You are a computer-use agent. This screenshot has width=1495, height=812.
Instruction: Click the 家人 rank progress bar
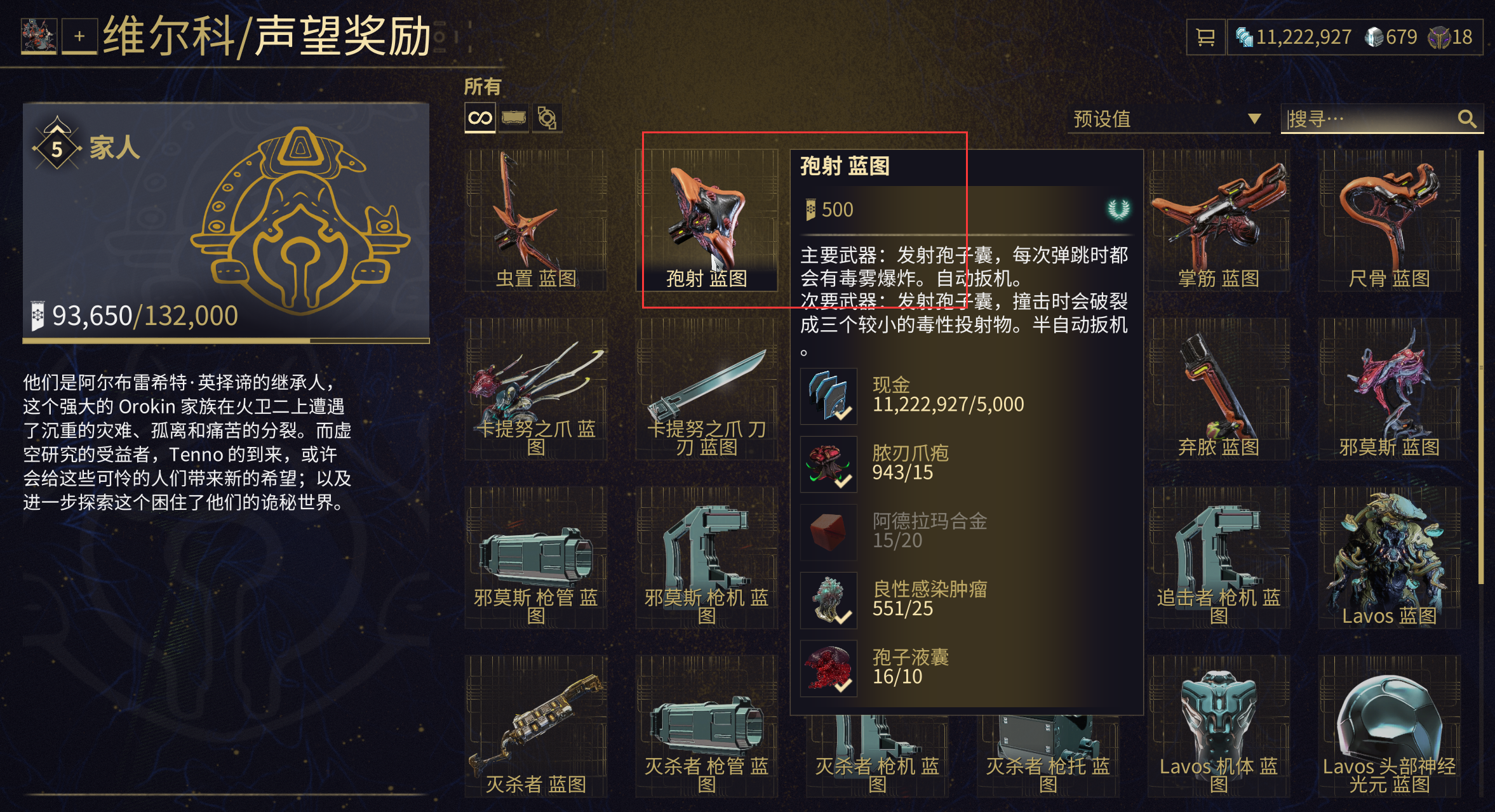tap(226, 341)
